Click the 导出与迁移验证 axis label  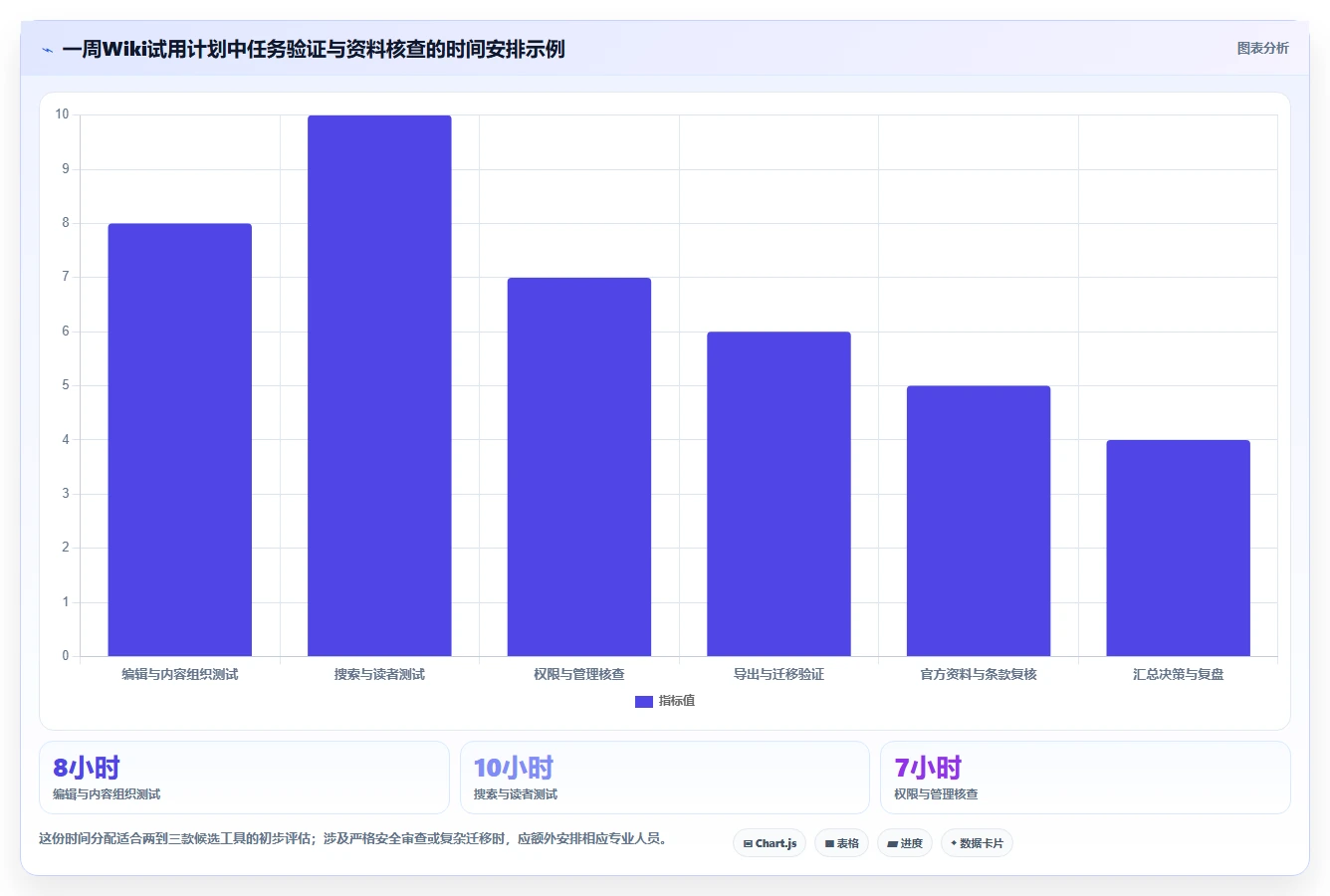click(778, 674)
